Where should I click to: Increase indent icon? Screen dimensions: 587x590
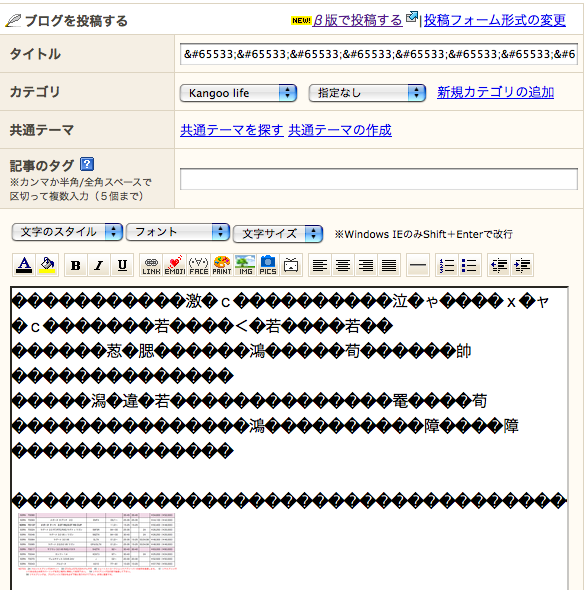point(522,265)
